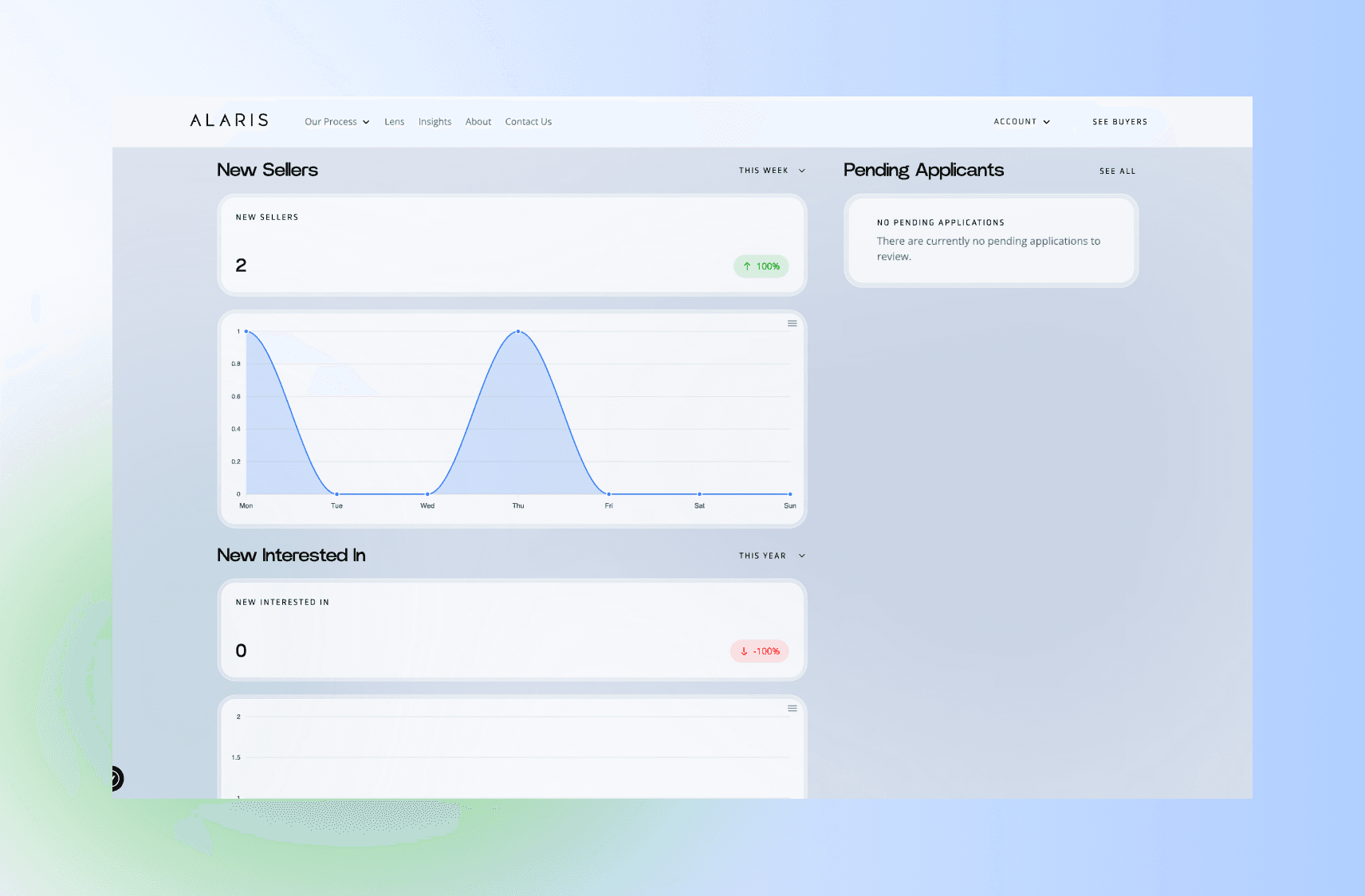Select the Monday data point on chart
The height and width of the screenshot is (896, 1365).
(246, 332)
